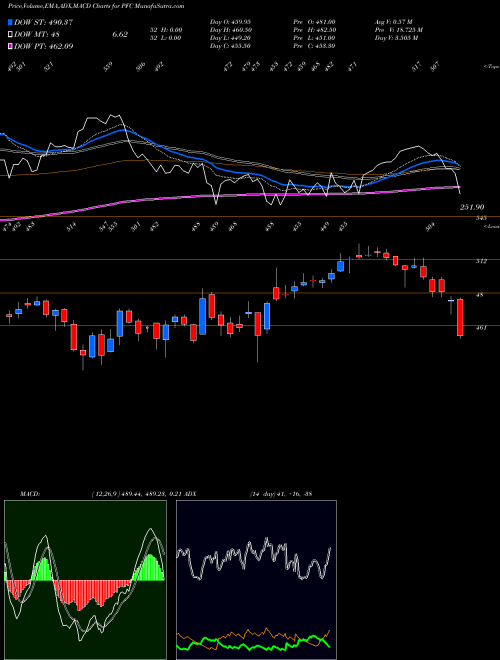
Task: Click the 52 H: 0.00 value
Action: point(165,30)
